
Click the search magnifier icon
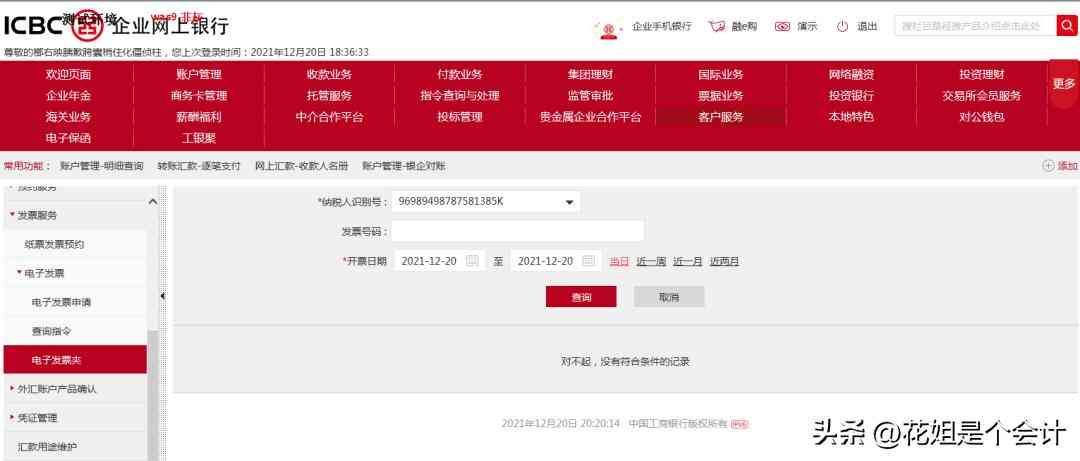point(1067,26)
